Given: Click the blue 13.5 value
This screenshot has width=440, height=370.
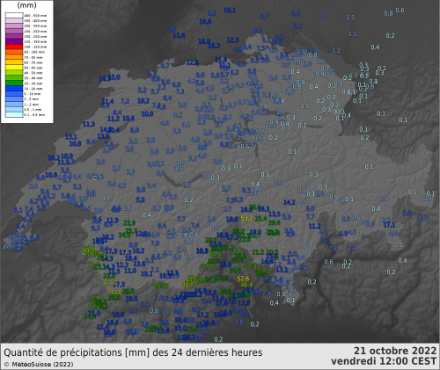Looking at the screenshot, I should coord(275,214).
